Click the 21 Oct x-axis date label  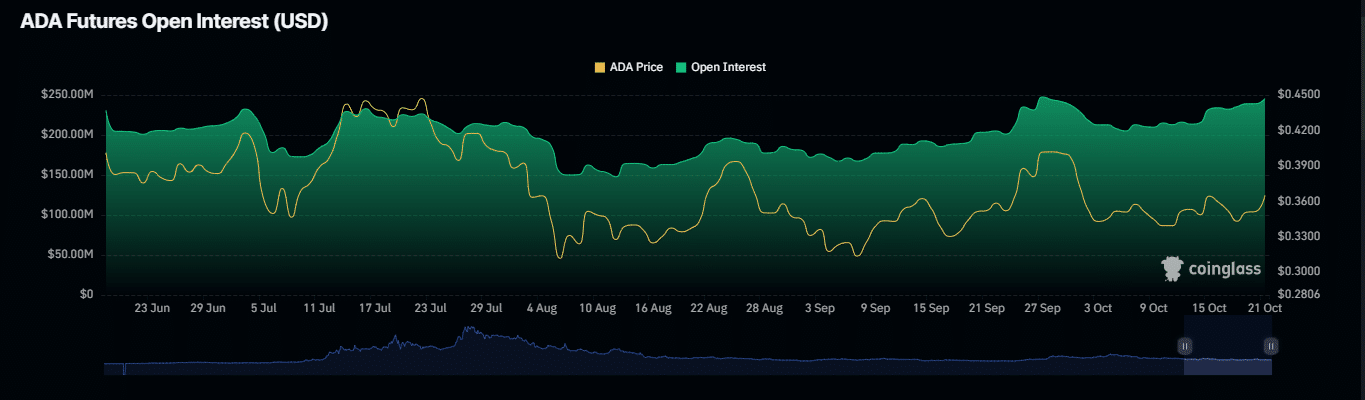pos(1264,309)
